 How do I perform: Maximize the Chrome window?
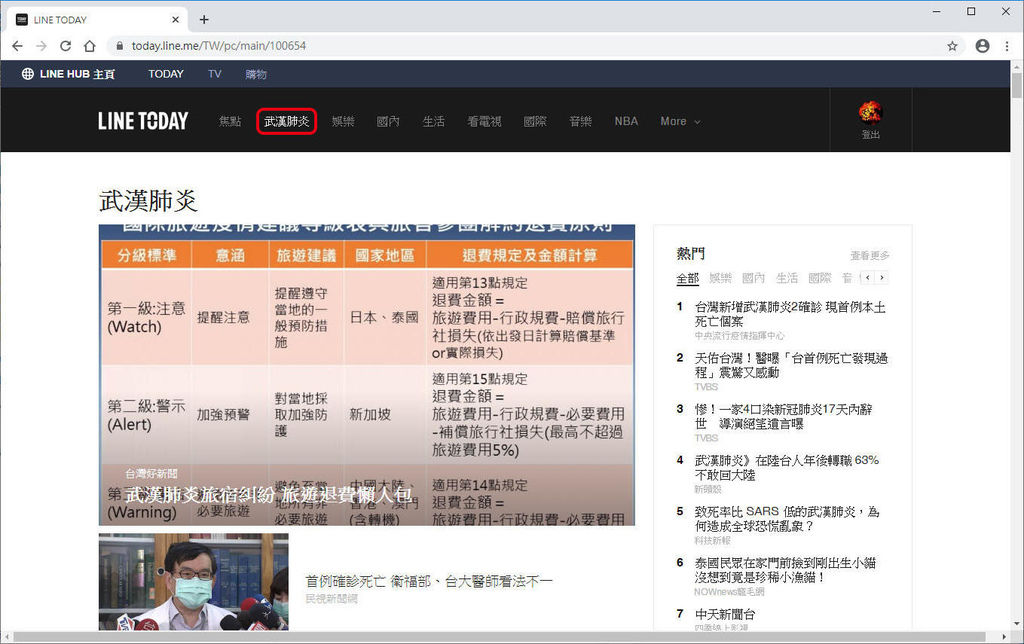[x=971, y=11]
